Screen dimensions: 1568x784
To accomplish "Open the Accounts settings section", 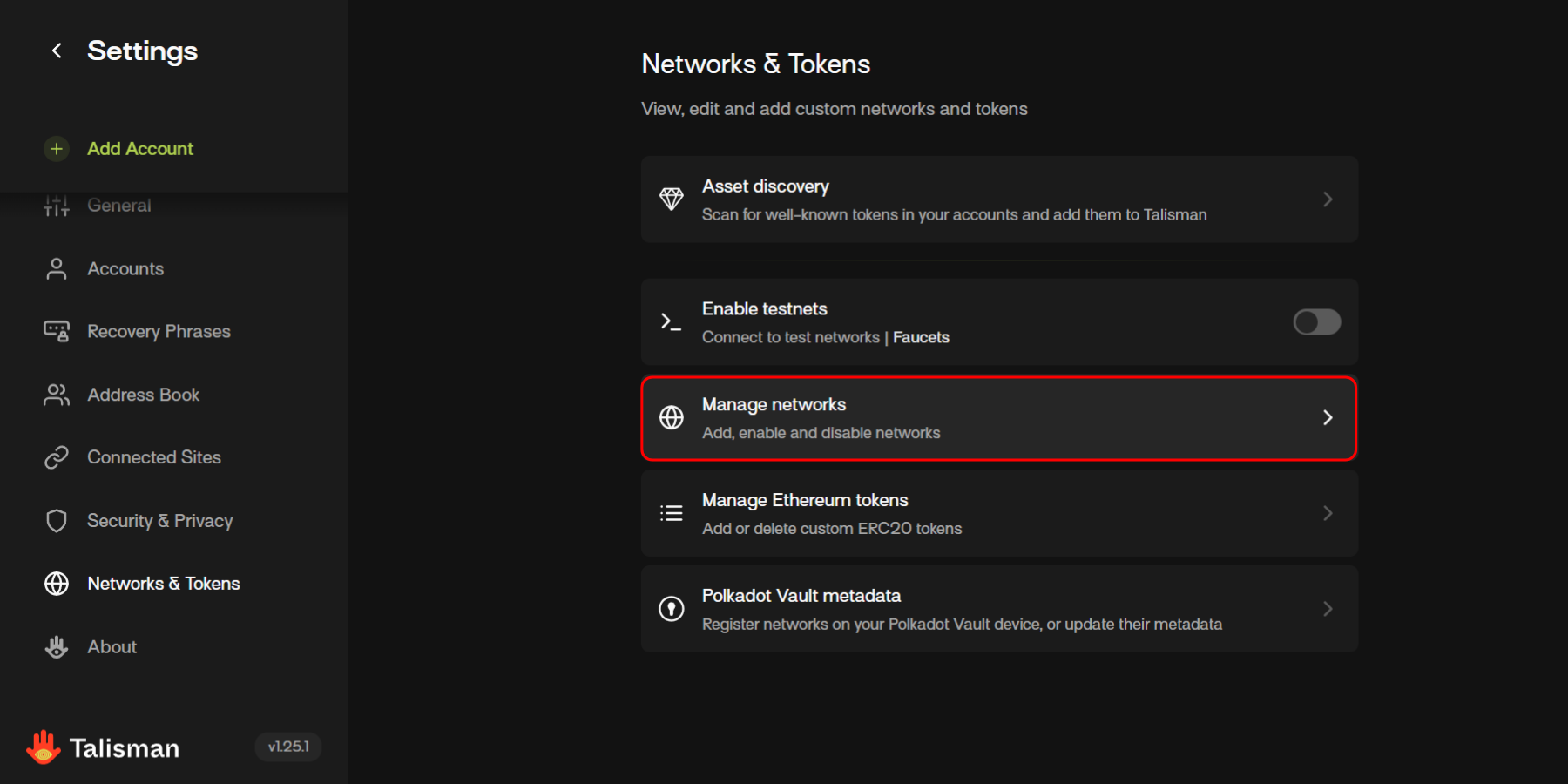I will point(125,269).
